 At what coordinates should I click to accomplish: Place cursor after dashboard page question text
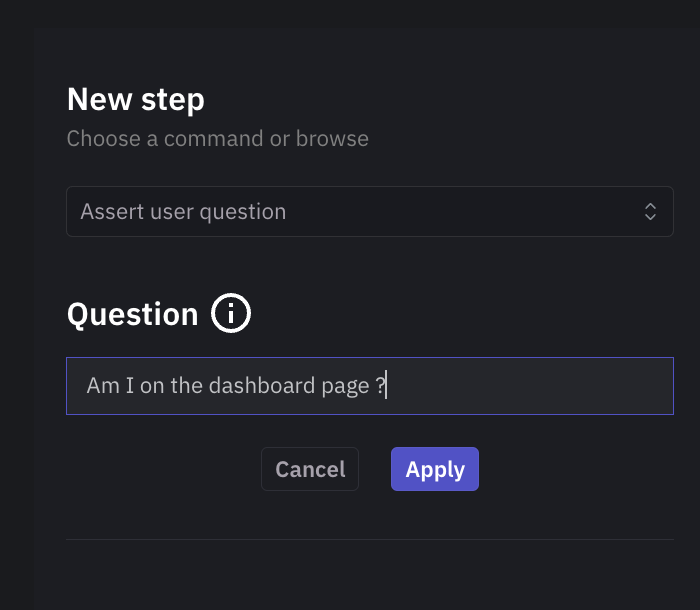[387, 386]
